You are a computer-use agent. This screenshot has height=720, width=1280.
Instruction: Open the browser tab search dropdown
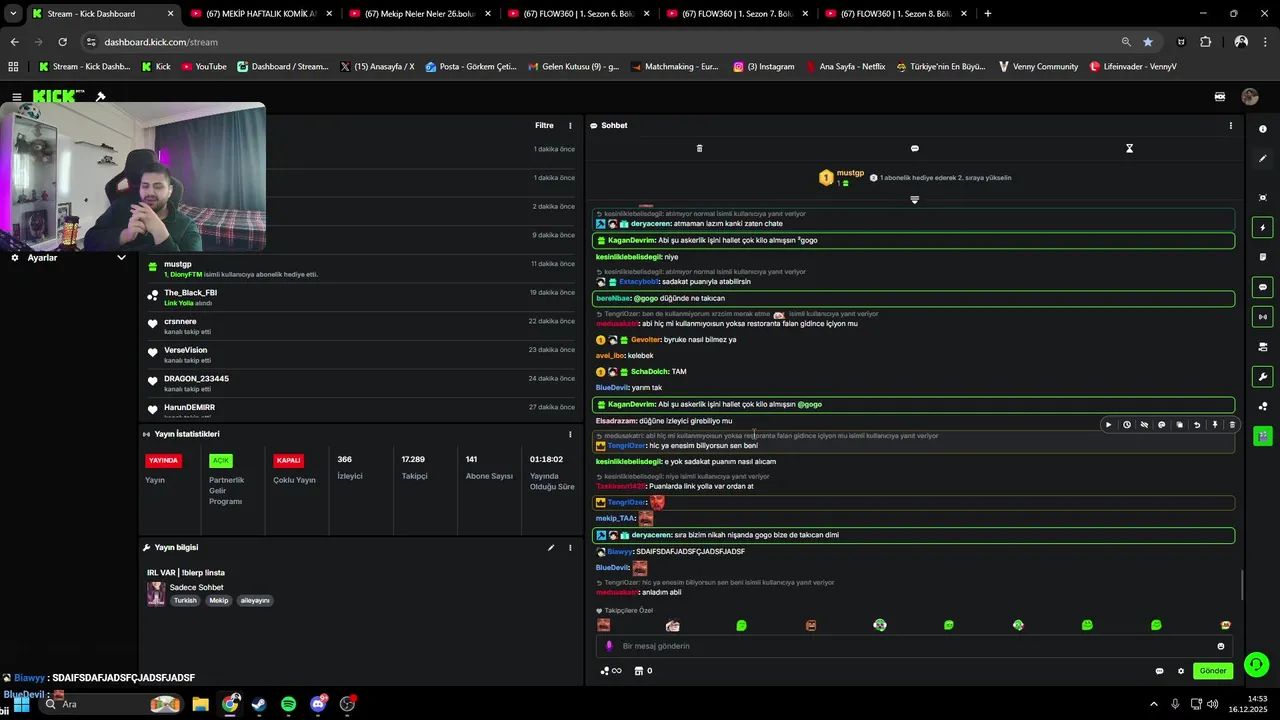point(13,14)
